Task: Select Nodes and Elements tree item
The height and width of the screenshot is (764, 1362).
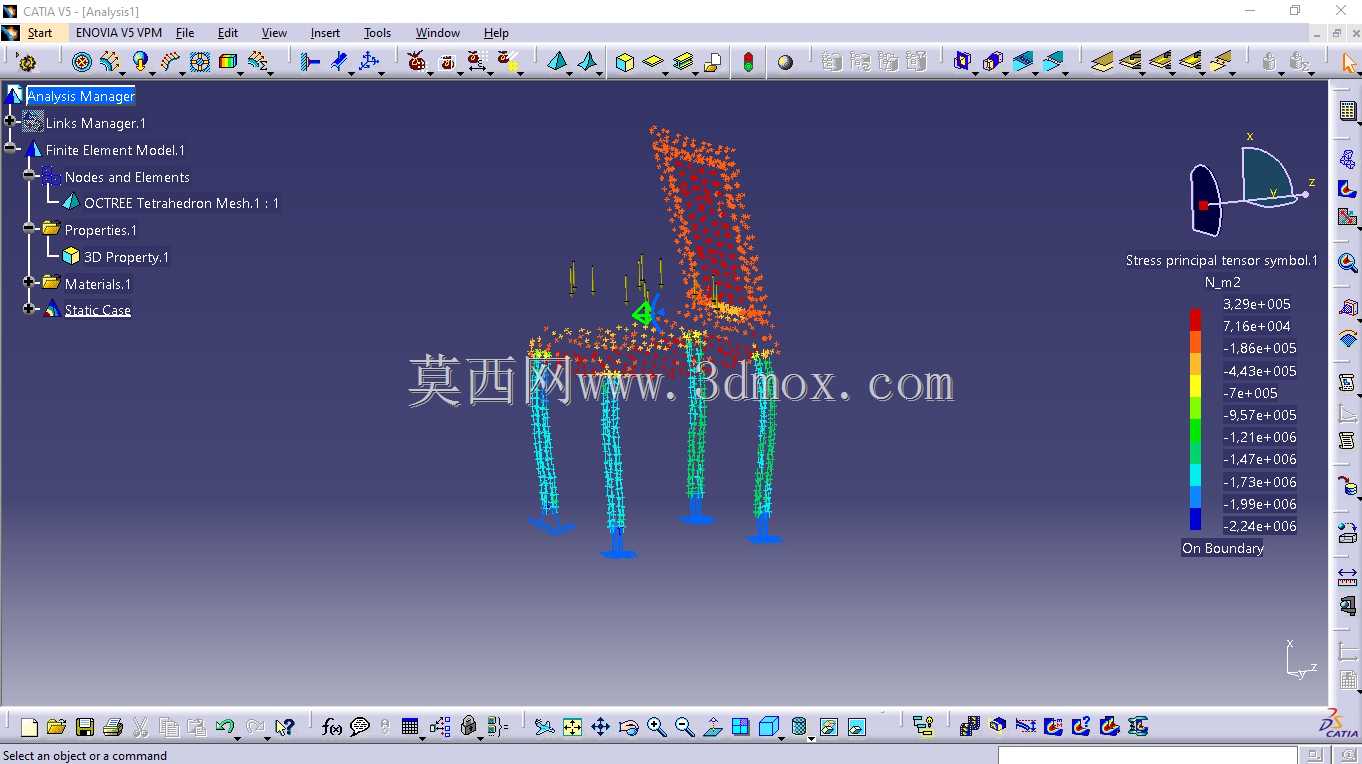Action: 127,177
